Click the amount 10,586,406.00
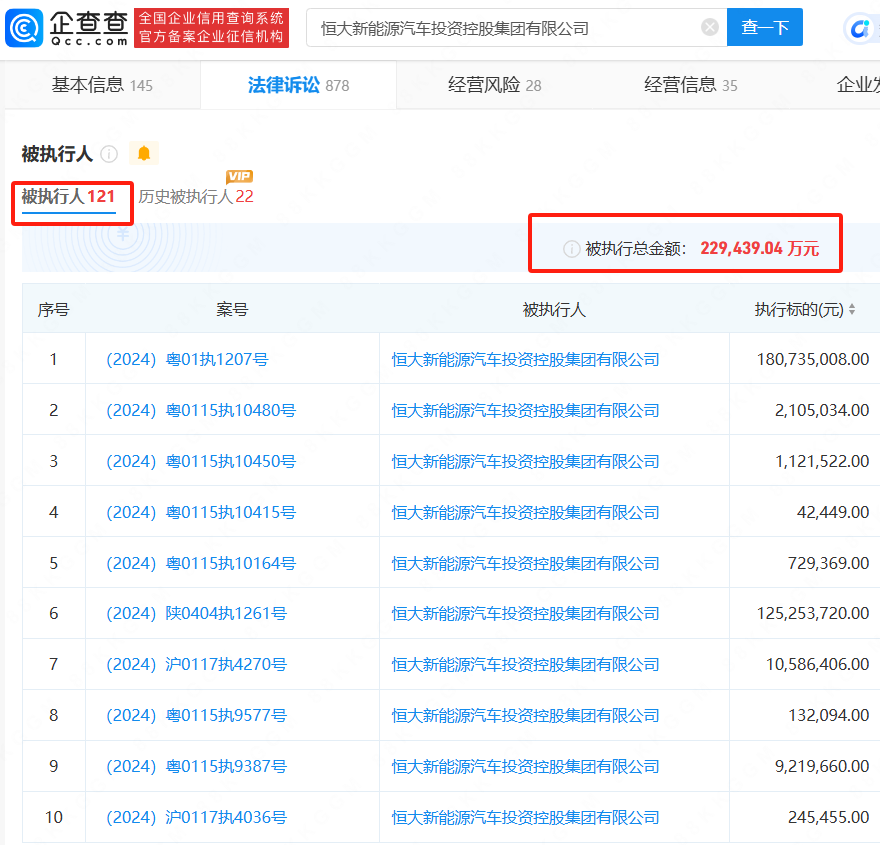The image size is (880, 845). point(817,664)
